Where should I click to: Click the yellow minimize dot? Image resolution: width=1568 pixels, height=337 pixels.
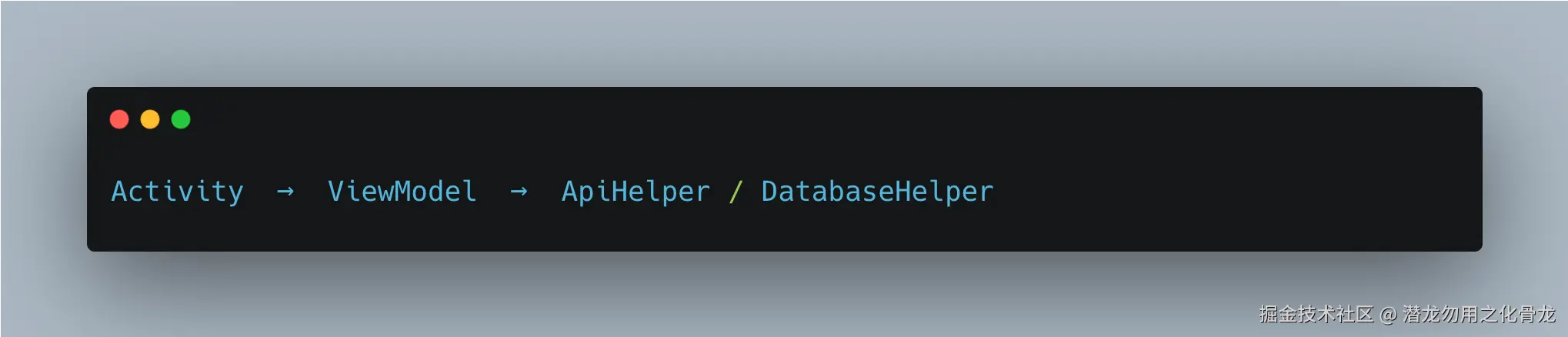tap(150, 119)
